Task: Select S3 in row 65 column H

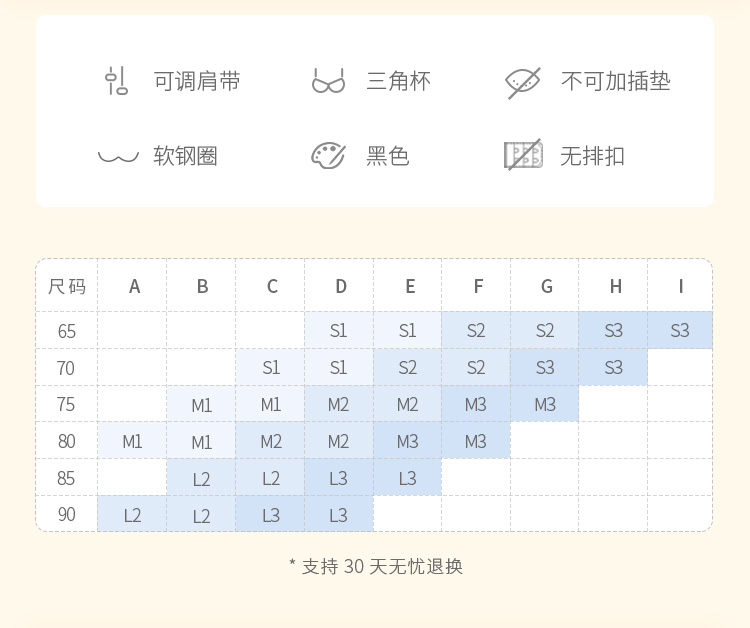Action: (613, 330)
